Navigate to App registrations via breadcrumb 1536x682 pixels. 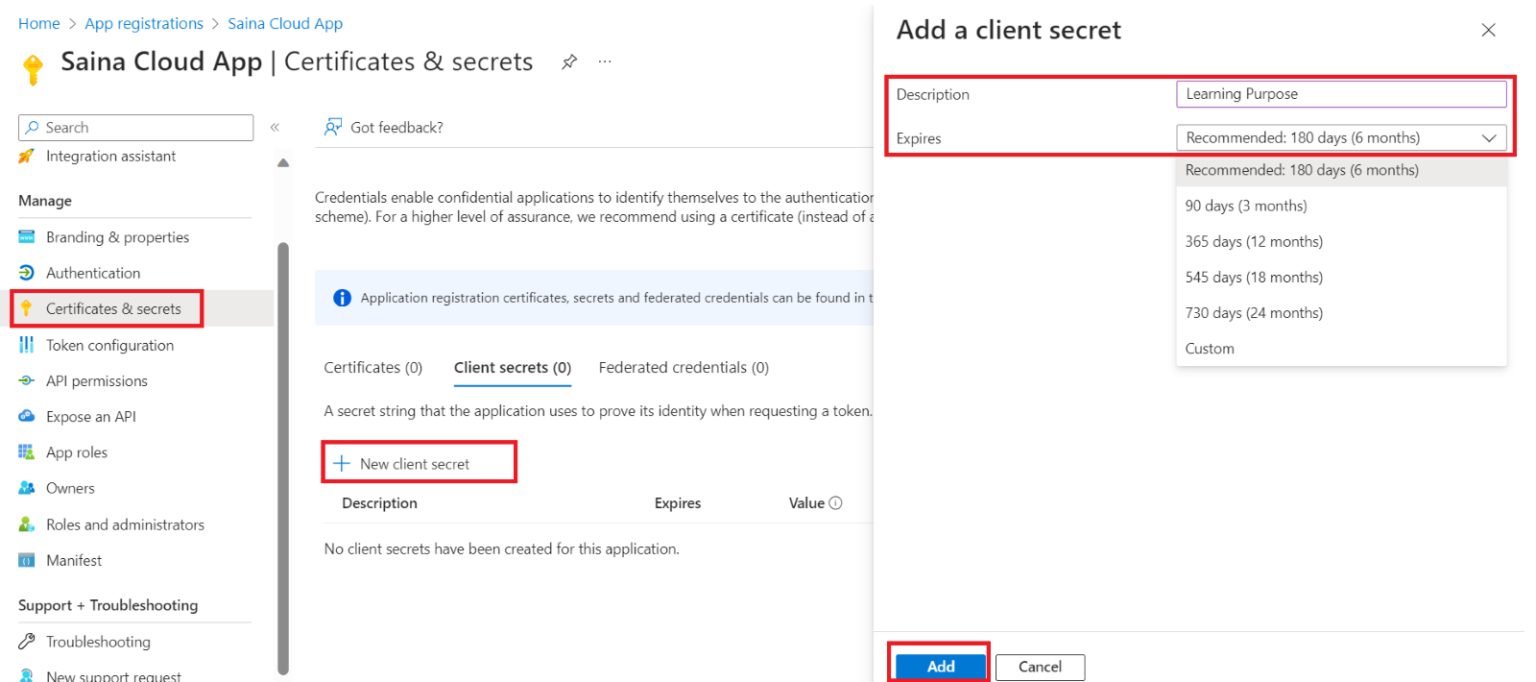[x=143, y=23]
